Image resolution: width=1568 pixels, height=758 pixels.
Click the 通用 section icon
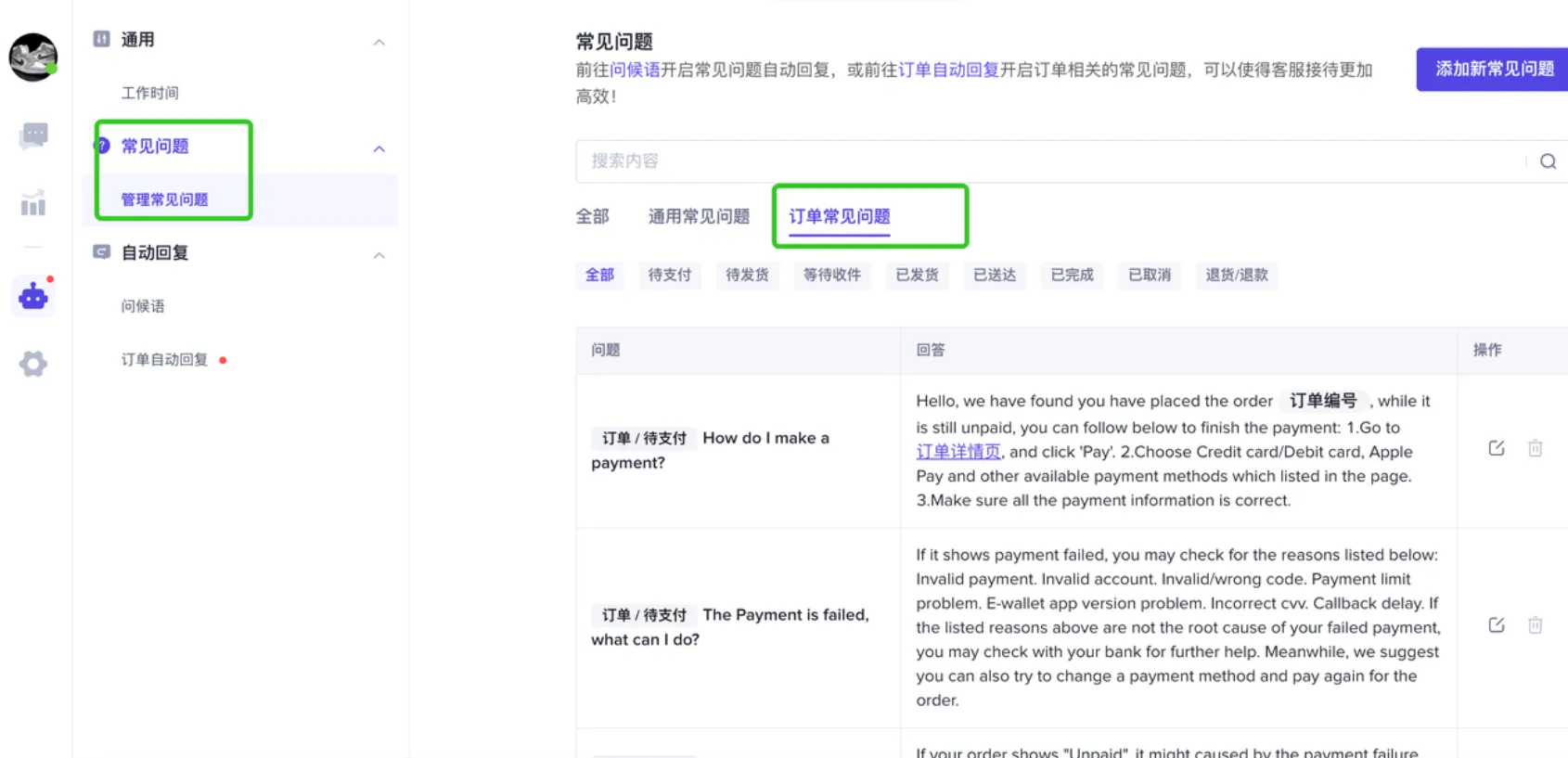[102, 39]
